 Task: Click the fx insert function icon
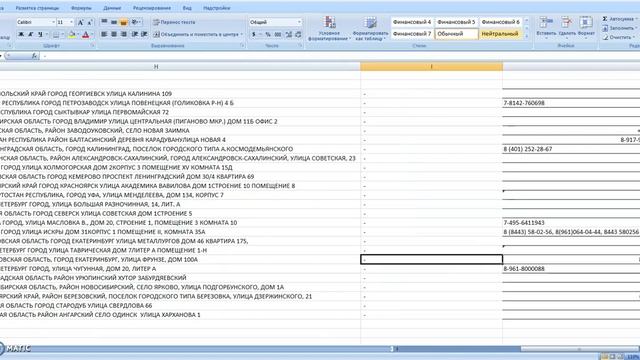[x=35, y=56]
